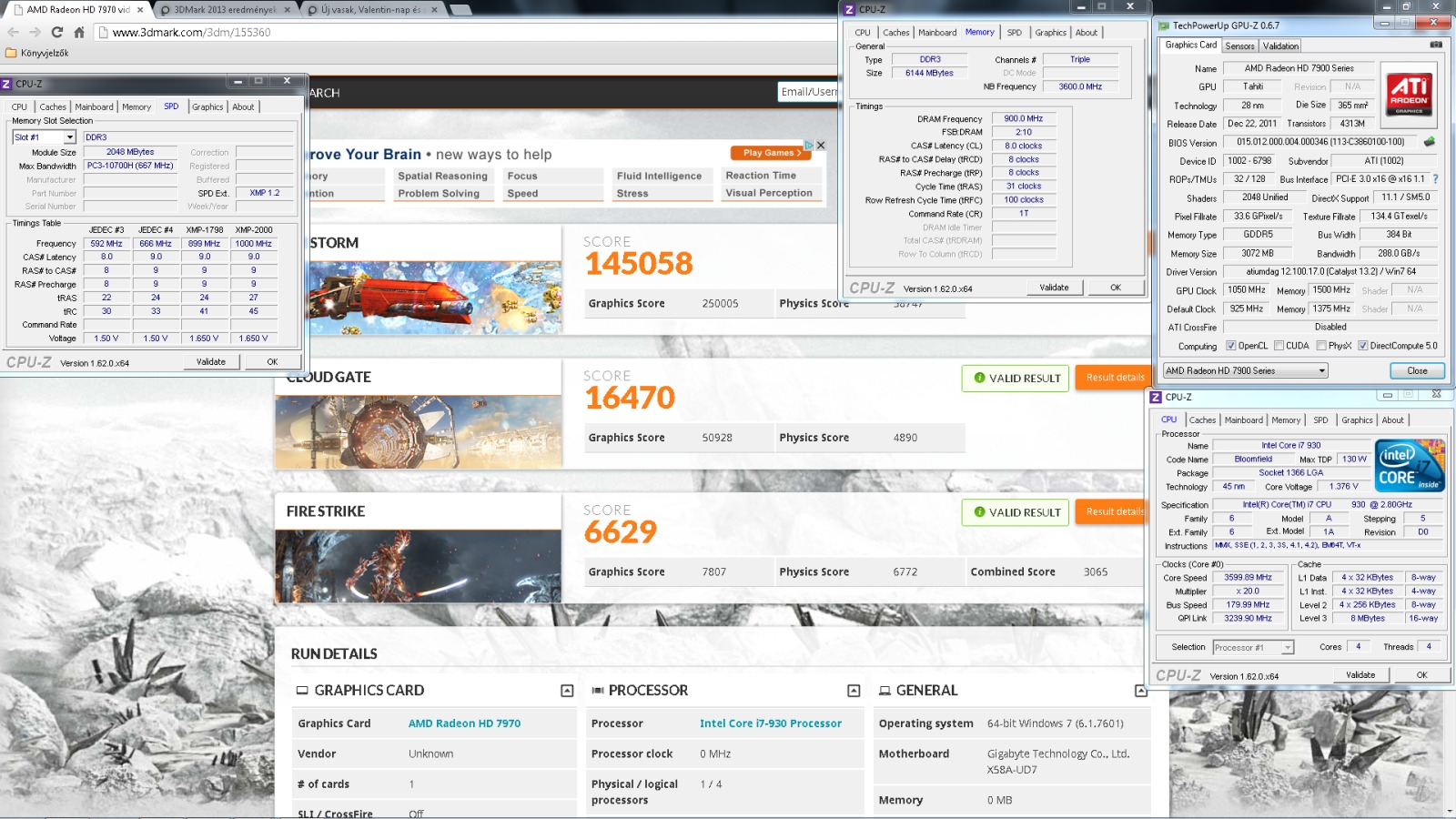Collapse the Processor details section

(854, 691)
